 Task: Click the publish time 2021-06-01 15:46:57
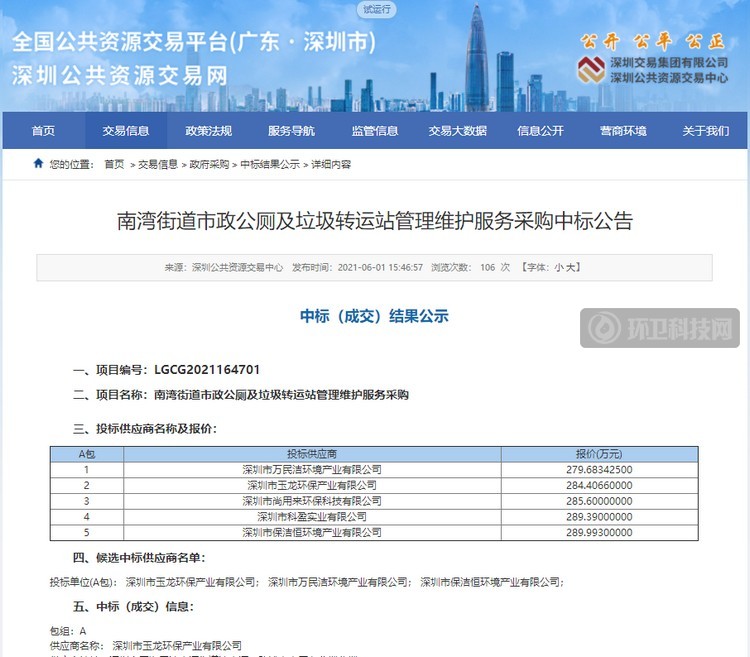point(380,267)
